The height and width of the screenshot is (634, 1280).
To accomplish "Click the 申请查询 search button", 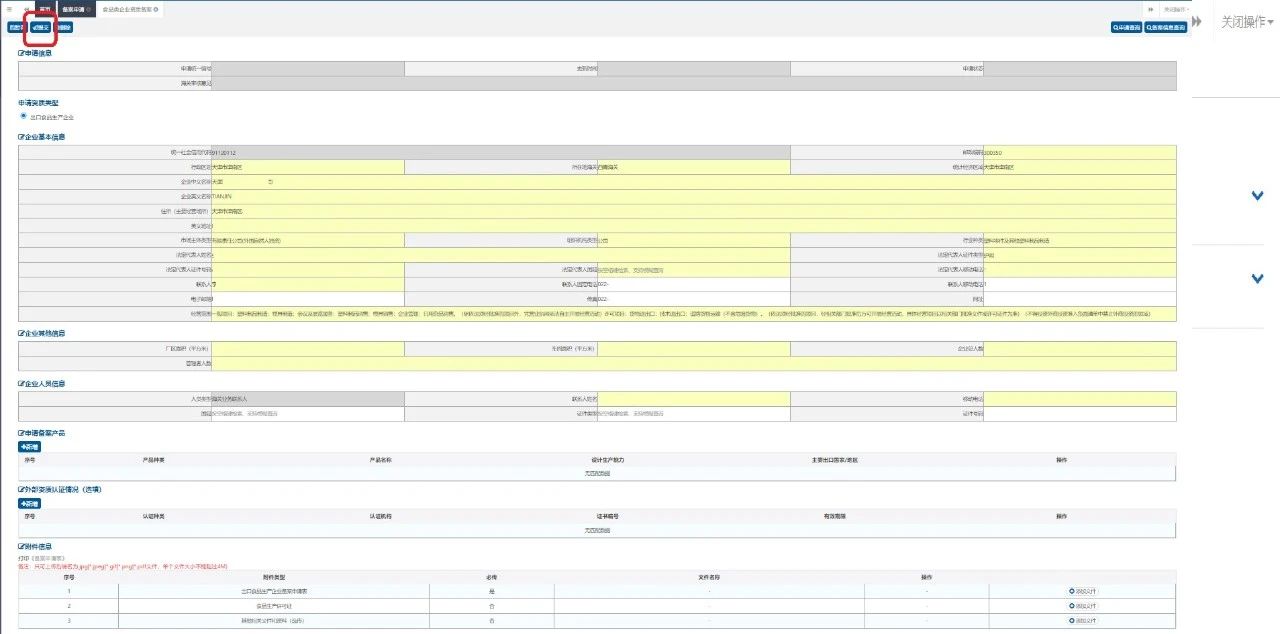I will click(x=1126, y=28).
